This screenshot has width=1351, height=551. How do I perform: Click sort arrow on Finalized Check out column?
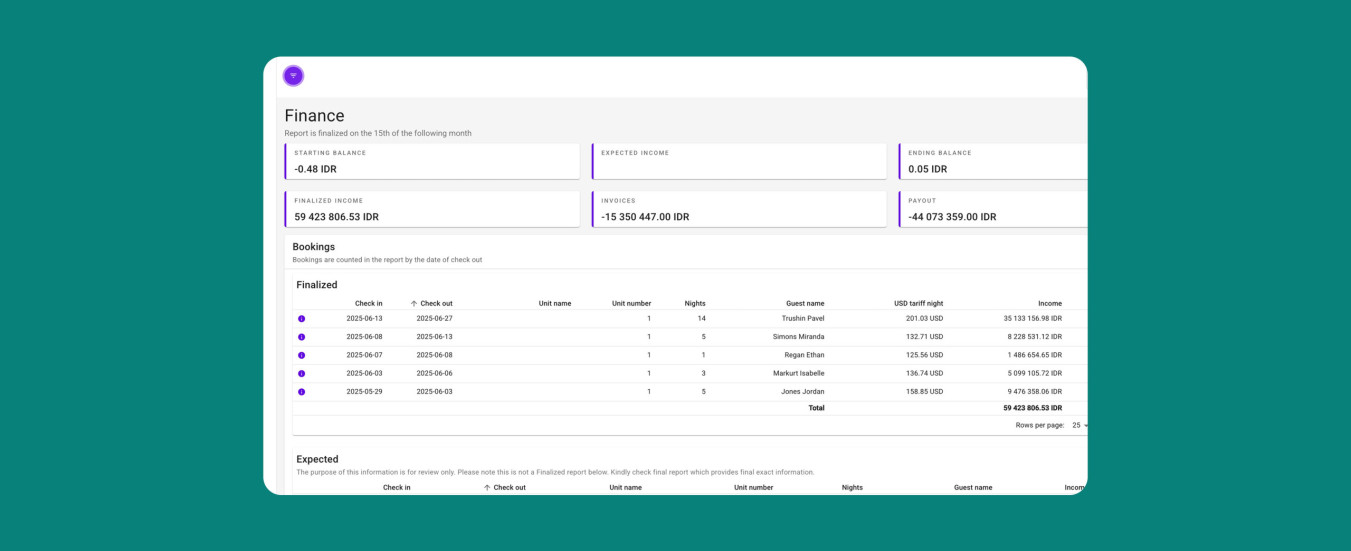click(x=414, y=303)
